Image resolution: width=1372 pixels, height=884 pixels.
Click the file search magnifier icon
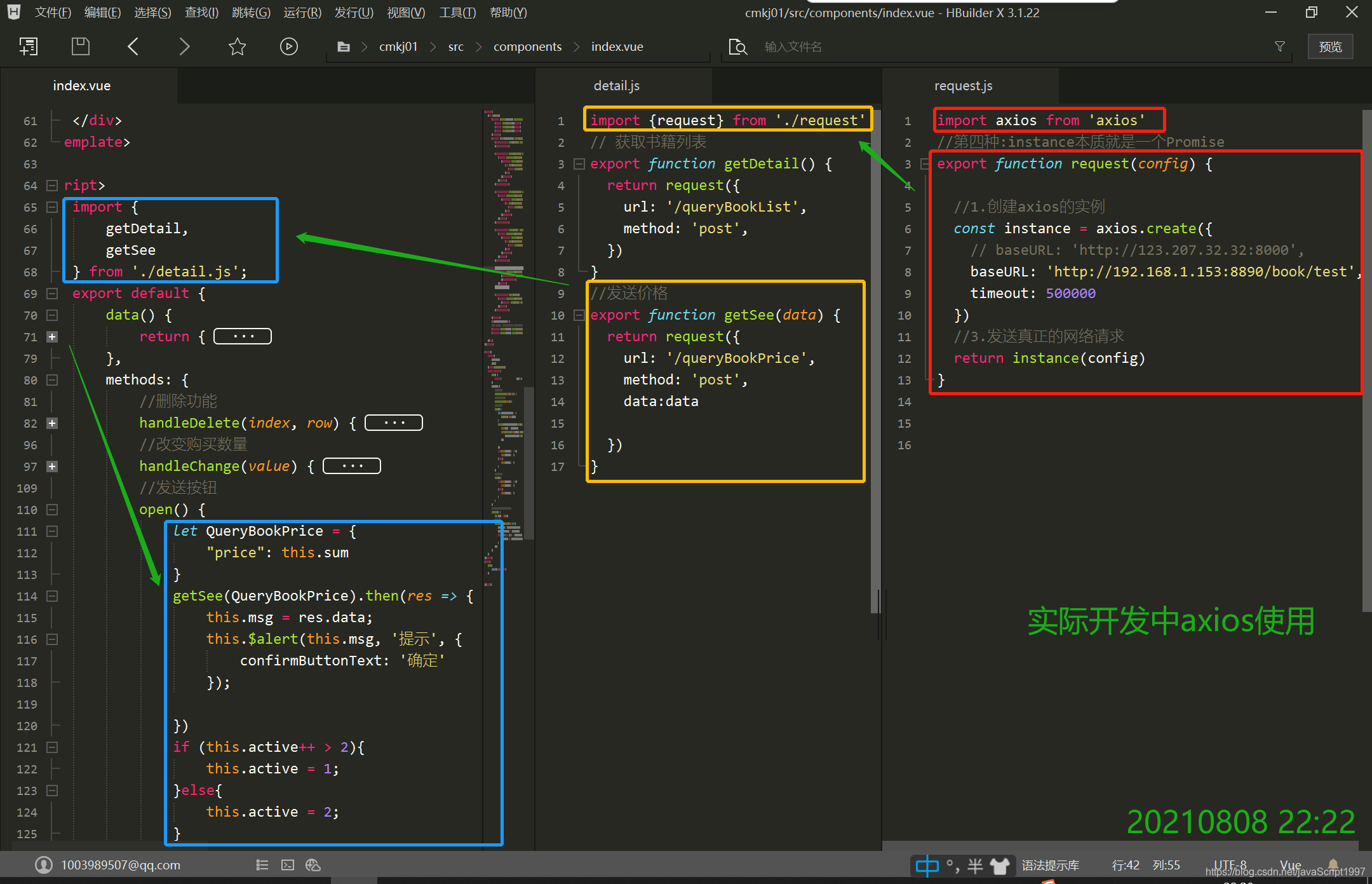pos(737,46)
